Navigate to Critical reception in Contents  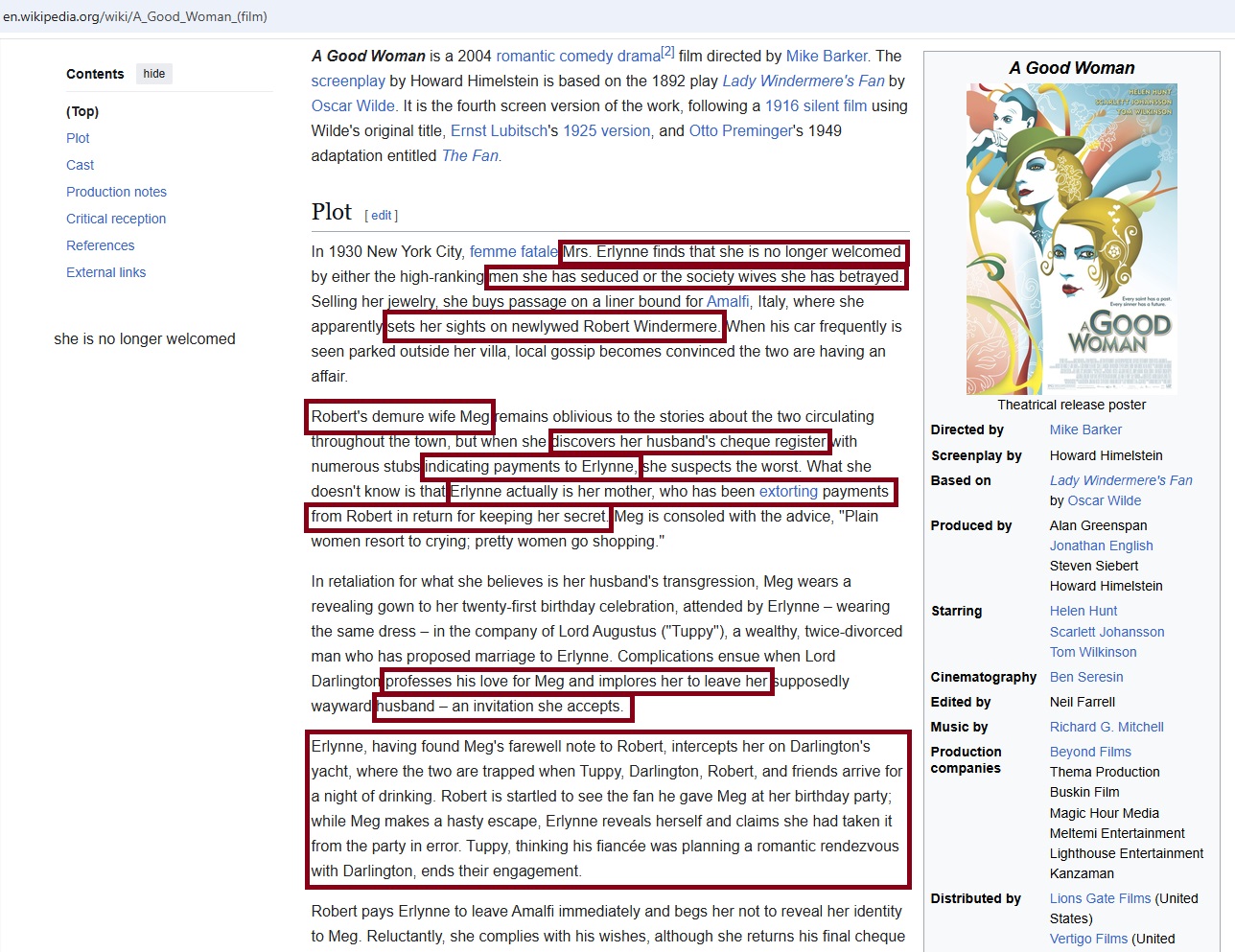pyautogui.click(x=116, y=219)
